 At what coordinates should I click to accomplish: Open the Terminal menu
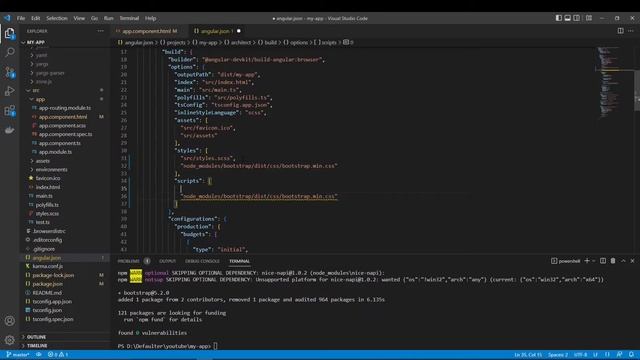point(129,18)
